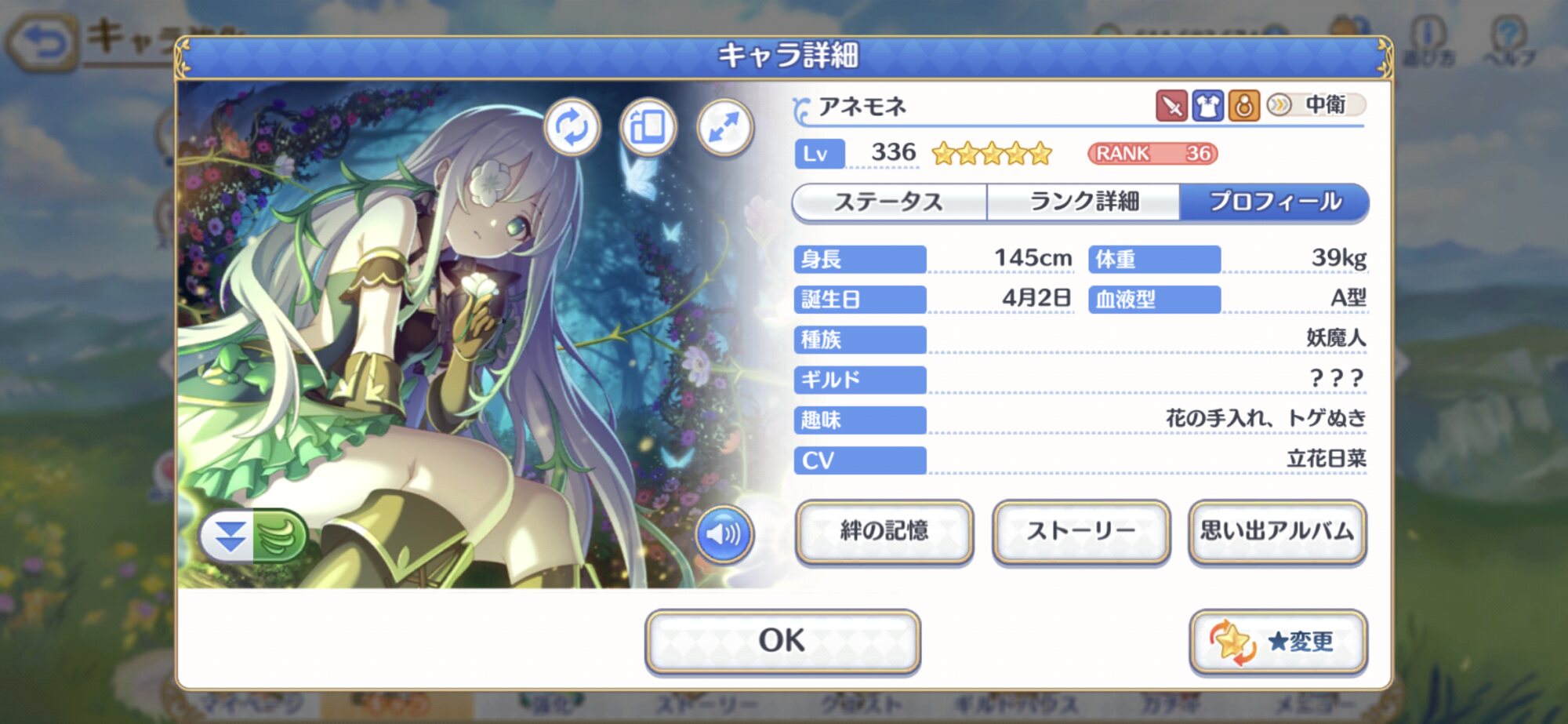Toggle the green down-arrow leaf switch
This screenshot has height=724, width=1568.
click(253, 537)
